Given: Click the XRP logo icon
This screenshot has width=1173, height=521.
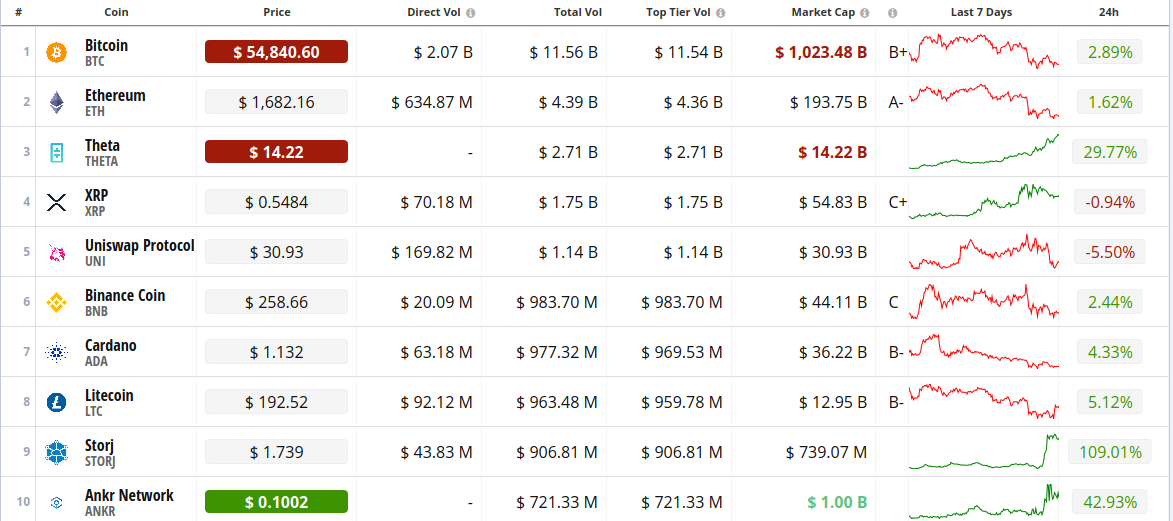Looking at the screenshot, I should (57, 202).
